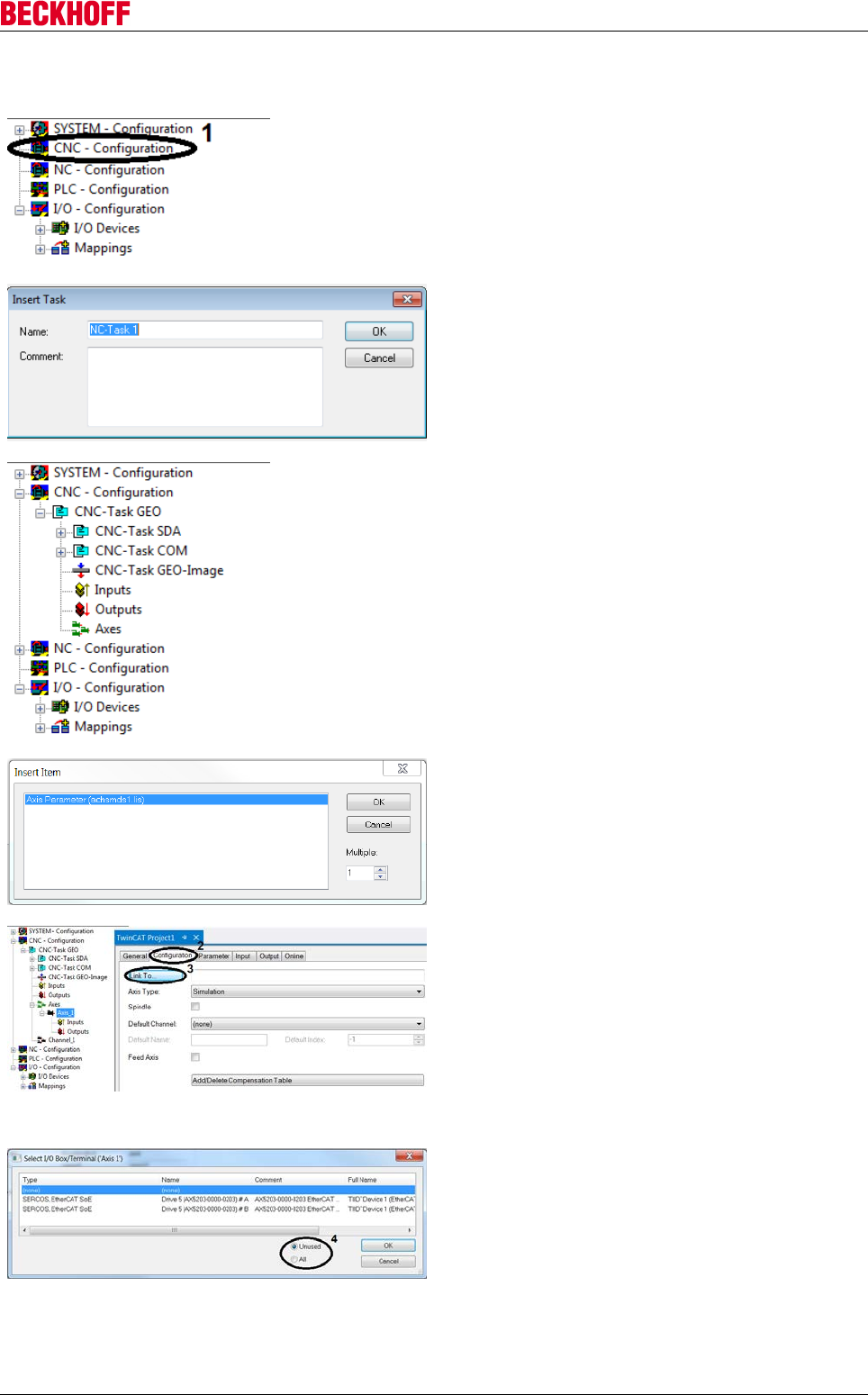Click OK in the Insert Item dialog

click(378, 802)
